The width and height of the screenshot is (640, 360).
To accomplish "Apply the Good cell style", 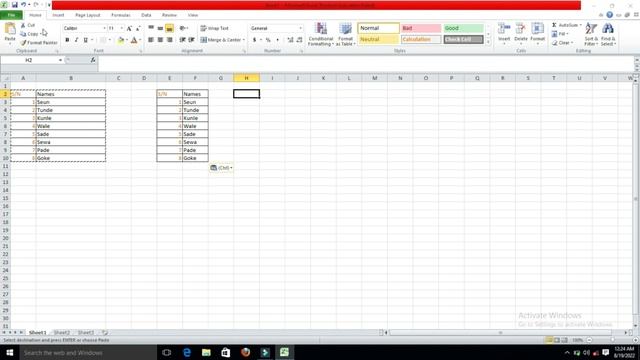I will pos(463,28).
